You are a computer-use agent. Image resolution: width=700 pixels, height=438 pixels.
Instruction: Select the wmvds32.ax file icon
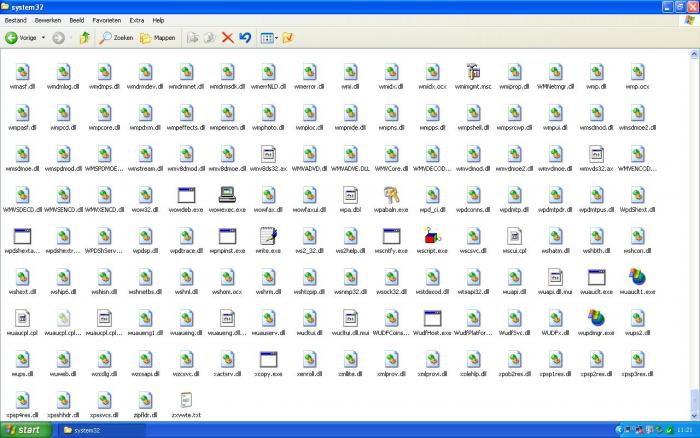[596, 154]
